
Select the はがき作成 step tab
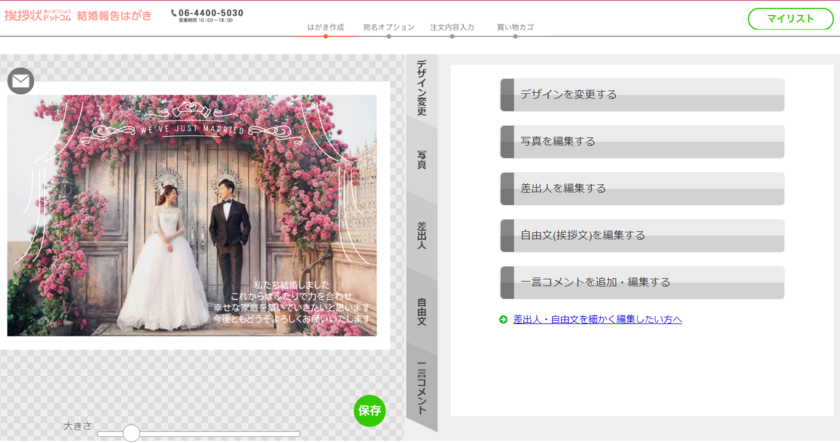pyautogui.click(x=326, y=27)
